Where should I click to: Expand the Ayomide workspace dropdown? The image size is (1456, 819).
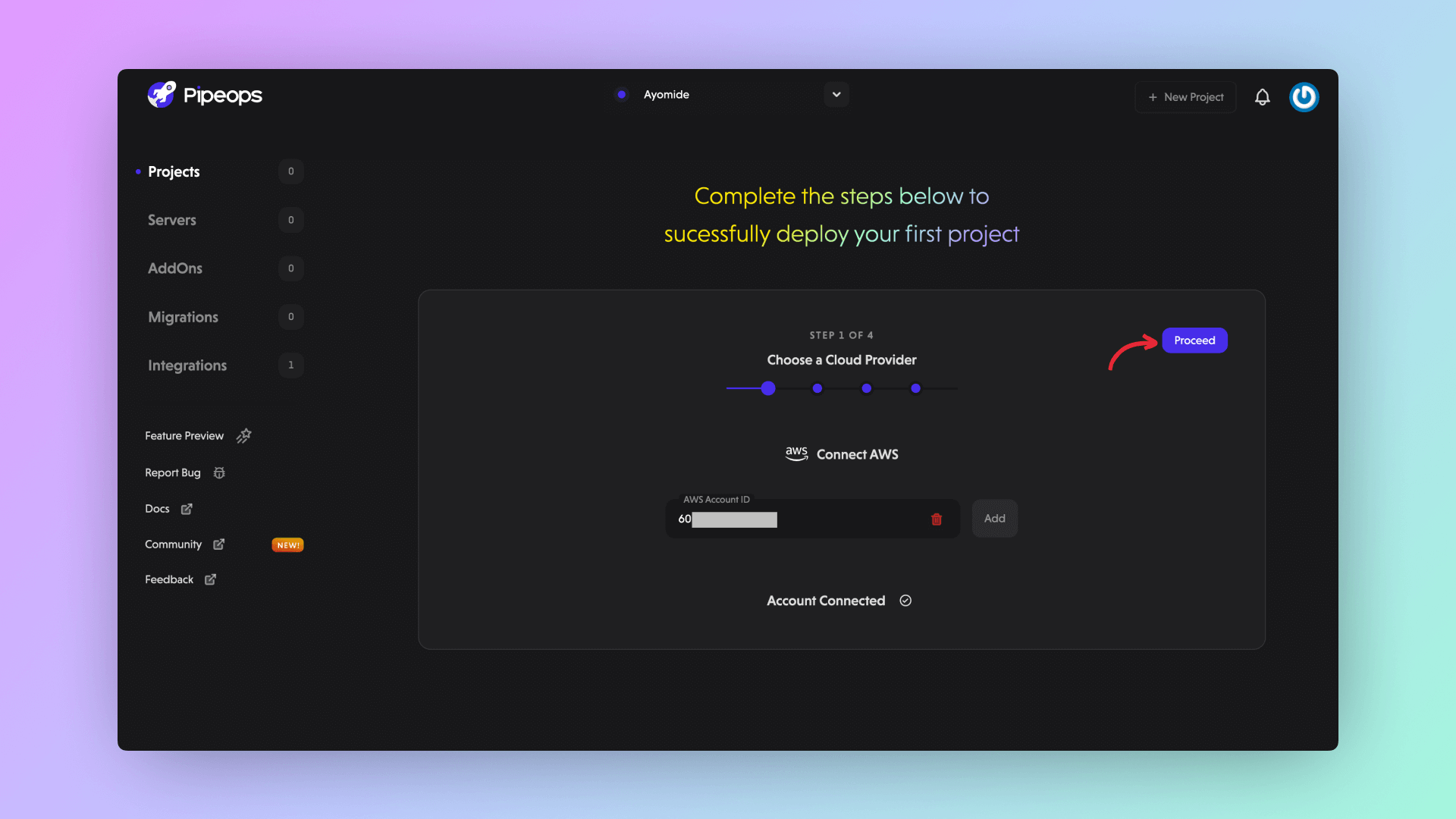(x=835, y=94)
